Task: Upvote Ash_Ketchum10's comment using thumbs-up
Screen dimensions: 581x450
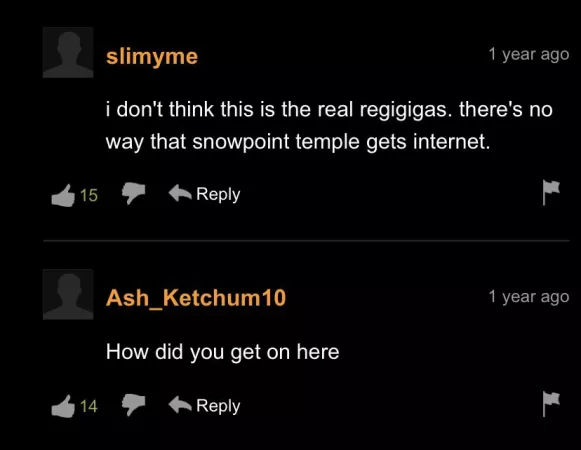Action: point(63,406)
